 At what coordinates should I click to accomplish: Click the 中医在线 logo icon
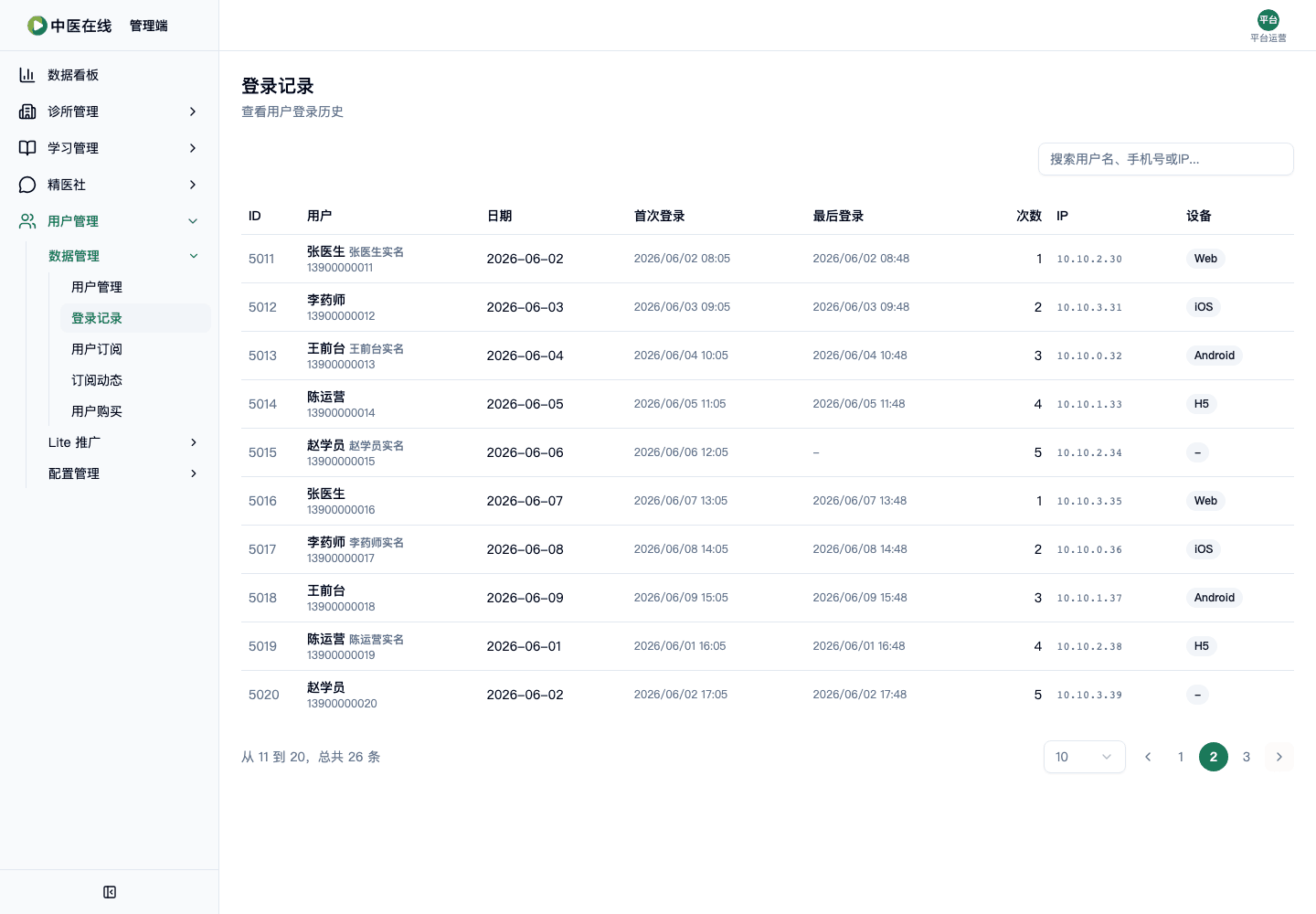click(37, 26)
